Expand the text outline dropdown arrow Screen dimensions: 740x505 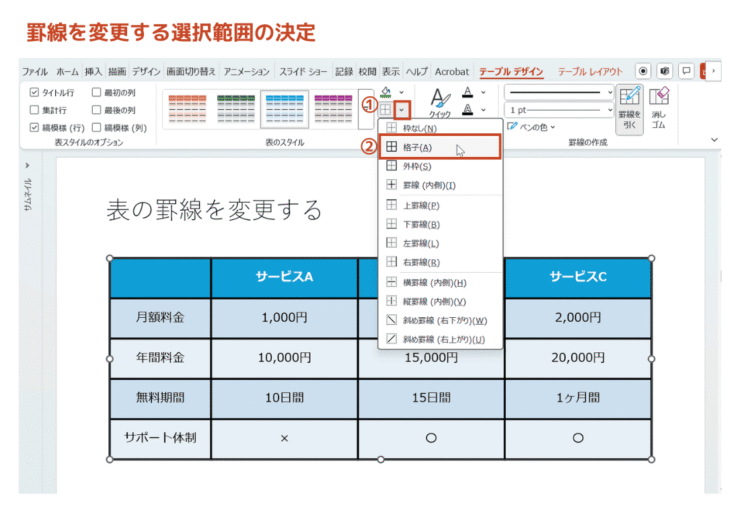[x=483, y=109]
